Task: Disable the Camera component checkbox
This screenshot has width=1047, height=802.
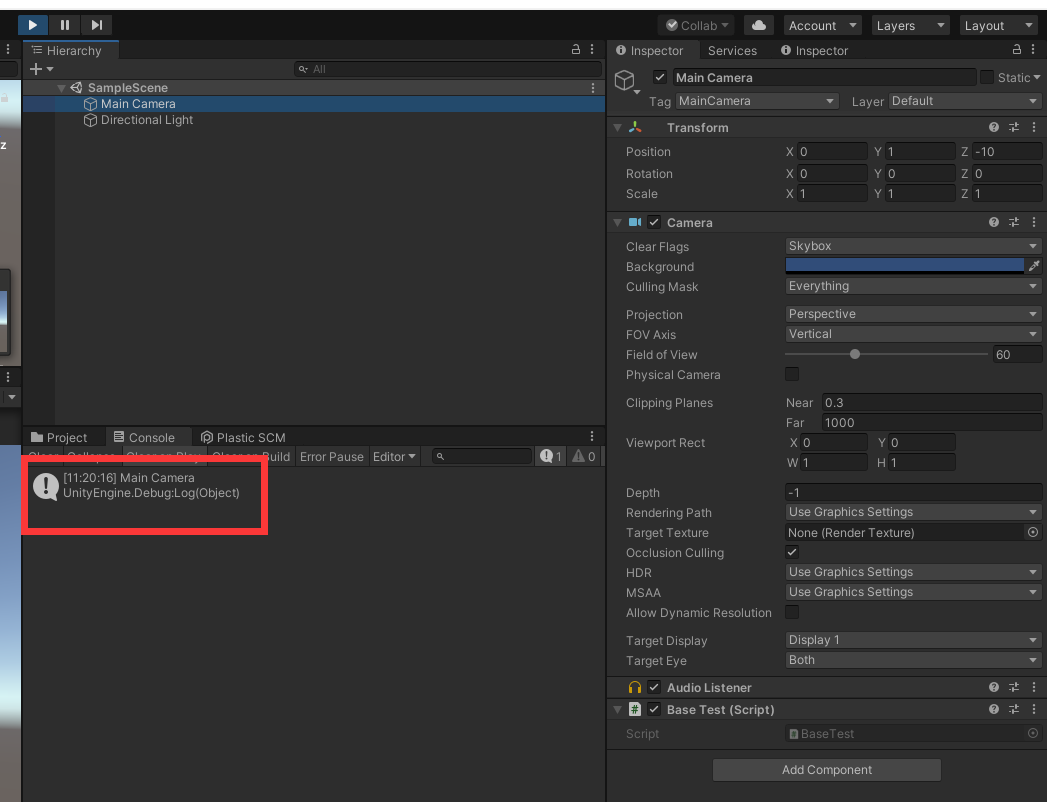Action: coord(654,222)
